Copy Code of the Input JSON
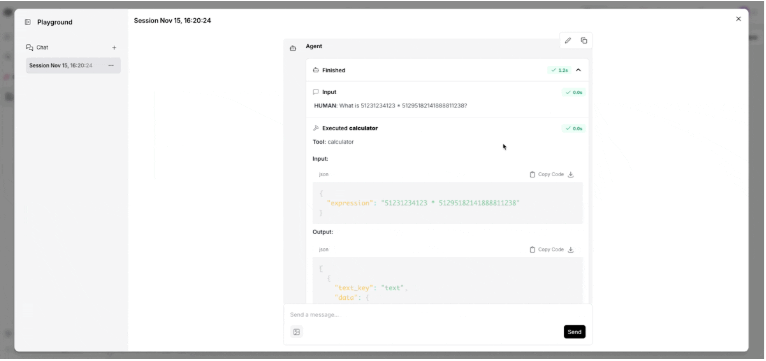 547,174
